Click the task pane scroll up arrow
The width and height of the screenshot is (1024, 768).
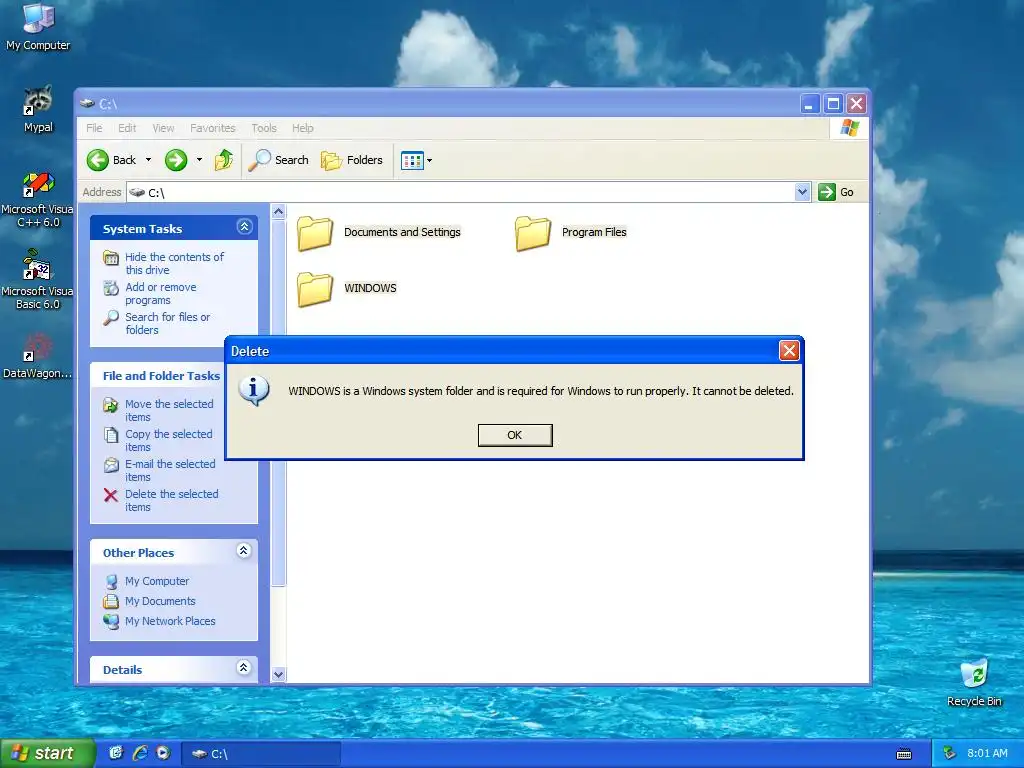pyautogui.click(x=278, y=212)
